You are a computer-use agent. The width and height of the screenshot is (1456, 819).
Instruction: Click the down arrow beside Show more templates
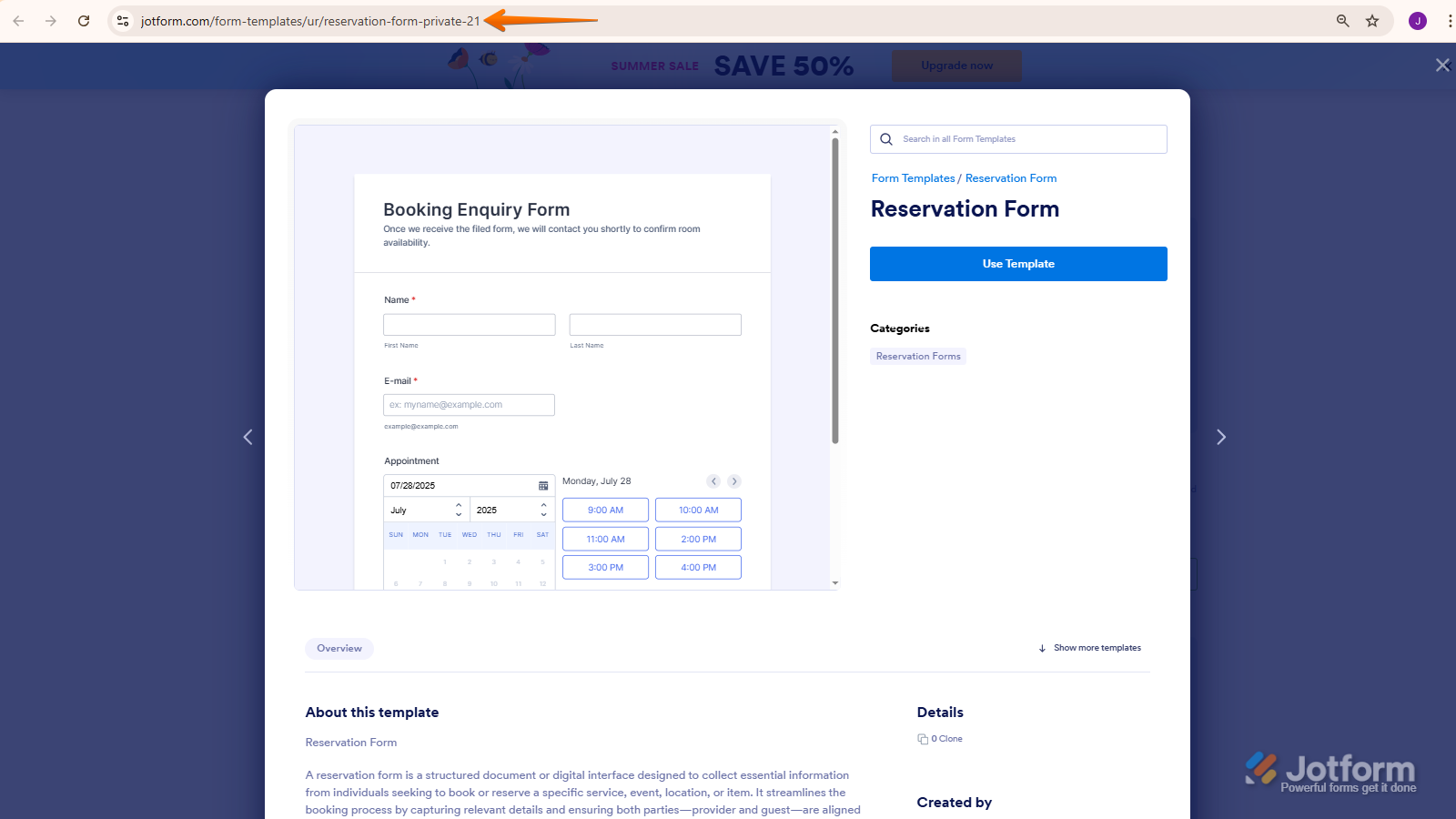1042,649
